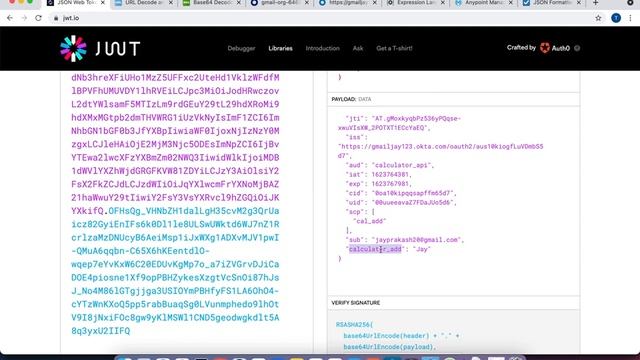
Task: Click the "exp": 1623767981 line
Action: pos(379,184)
